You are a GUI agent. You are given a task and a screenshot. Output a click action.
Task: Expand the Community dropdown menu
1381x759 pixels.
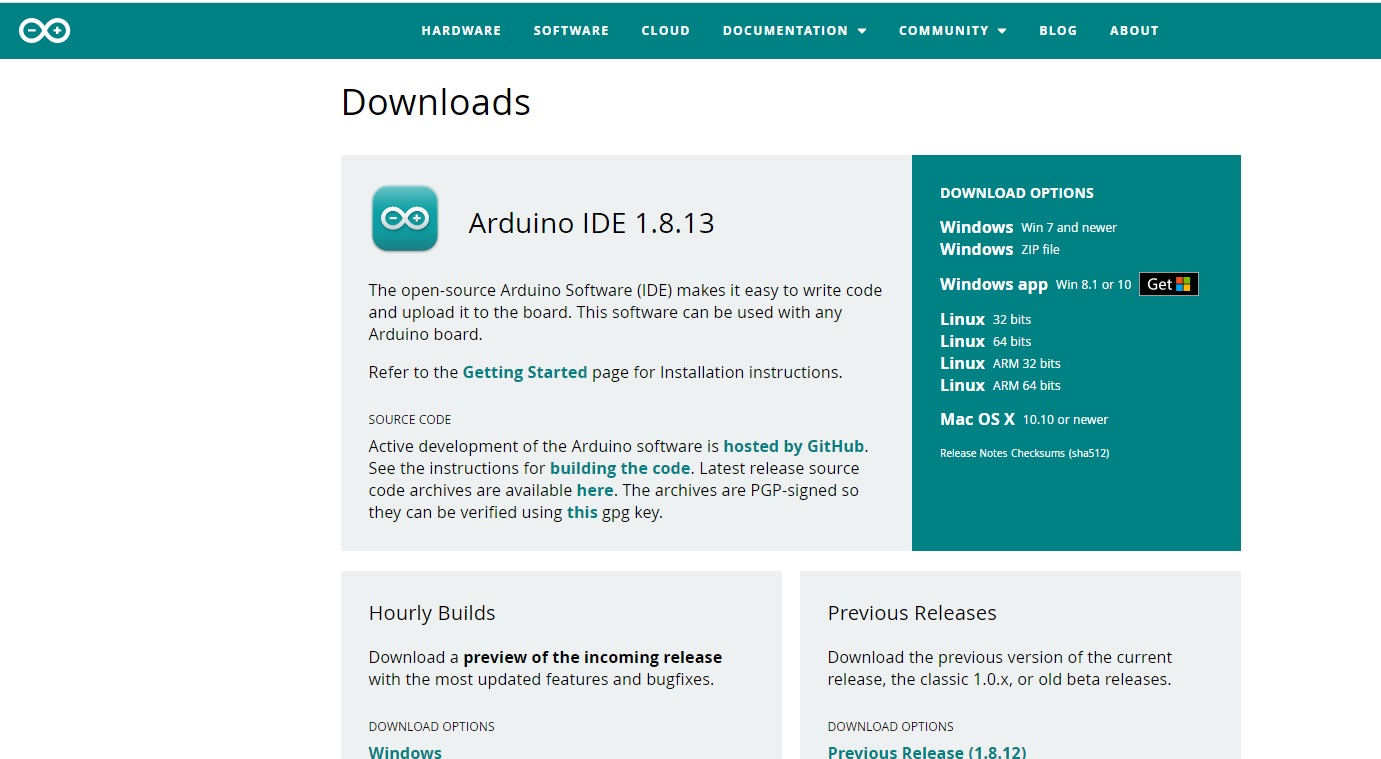pos(953,31)
